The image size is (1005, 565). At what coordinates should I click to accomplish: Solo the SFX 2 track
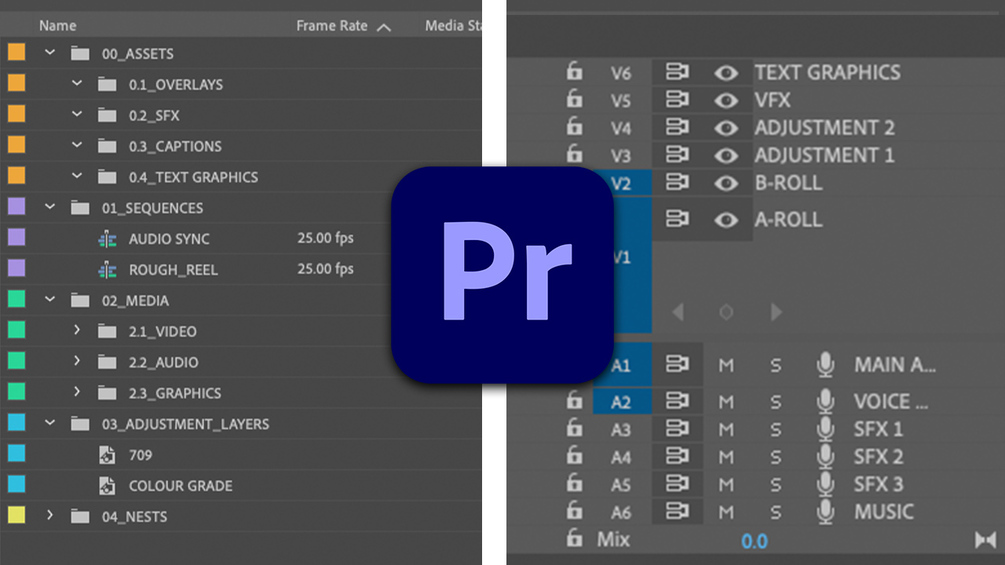click(776, 457)
